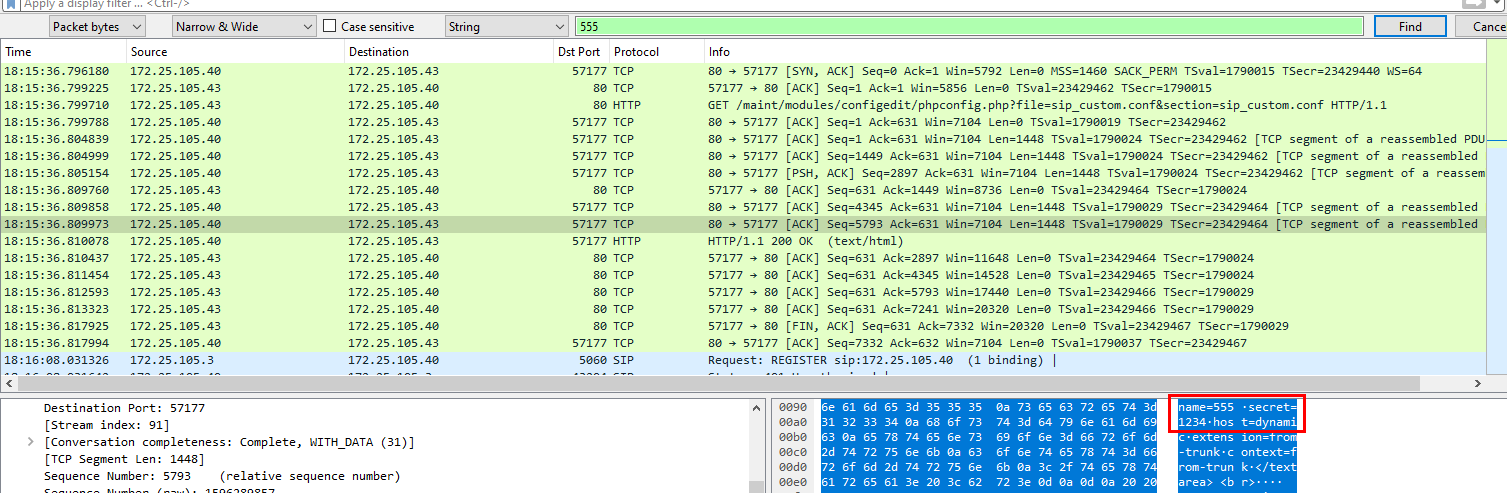The width and height of the screenshot is (1507, 493).
Task: Select the SIP REGISTER request packet
Action: click(743, 360)
